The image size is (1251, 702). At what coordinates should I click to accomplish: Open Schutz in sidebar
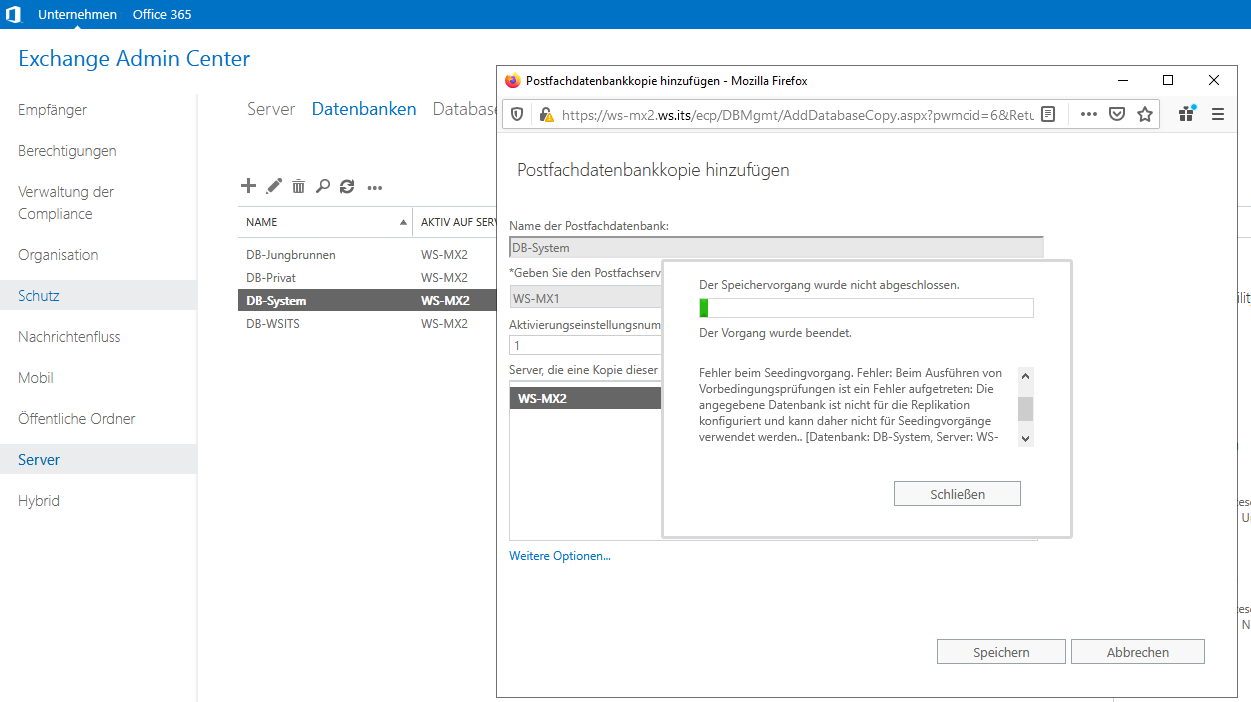(98, 295)
